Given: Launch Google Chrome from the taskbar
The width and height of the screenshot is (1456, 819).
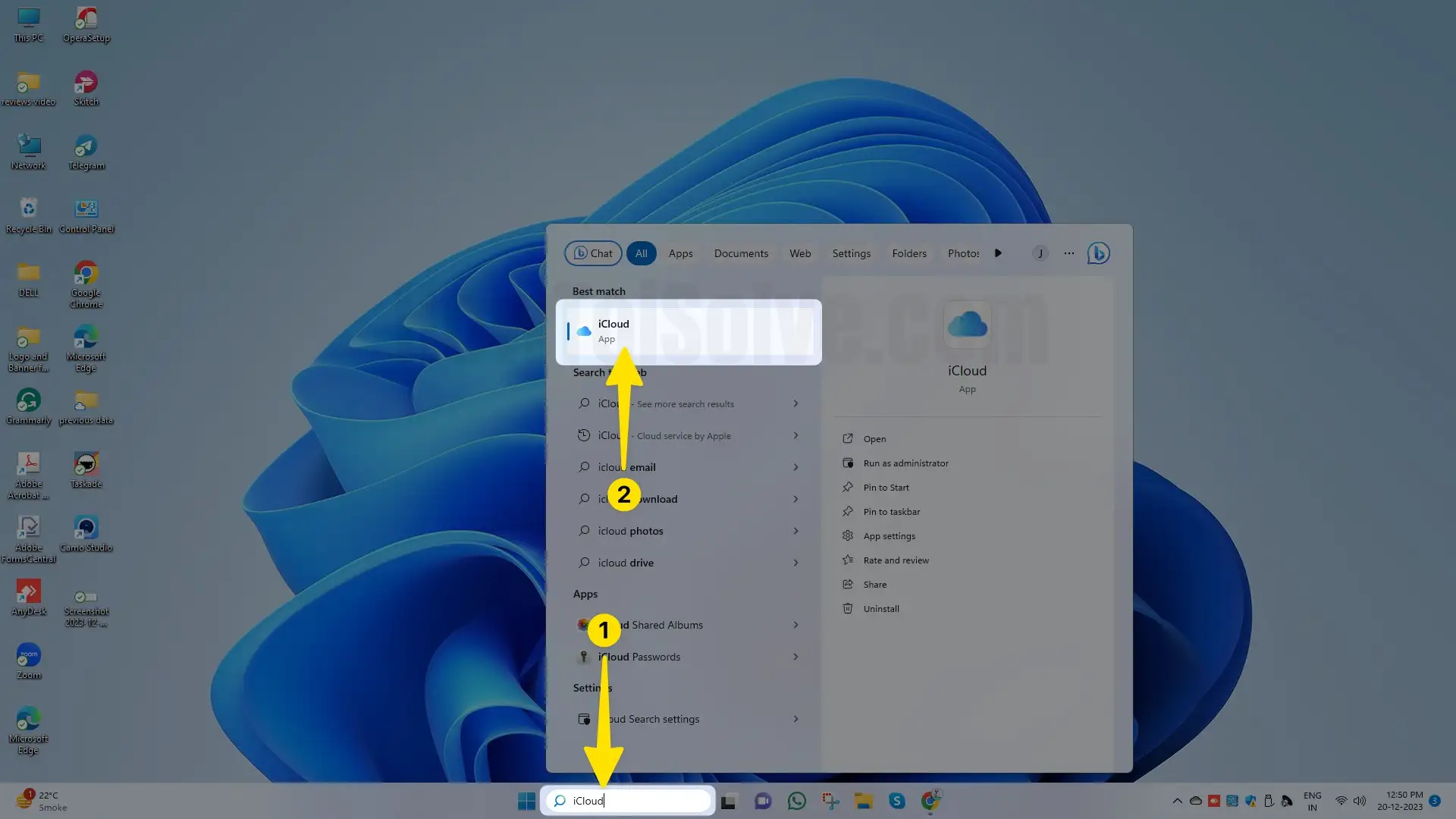Looking at the screenshot, I should (x=930, y=800).
